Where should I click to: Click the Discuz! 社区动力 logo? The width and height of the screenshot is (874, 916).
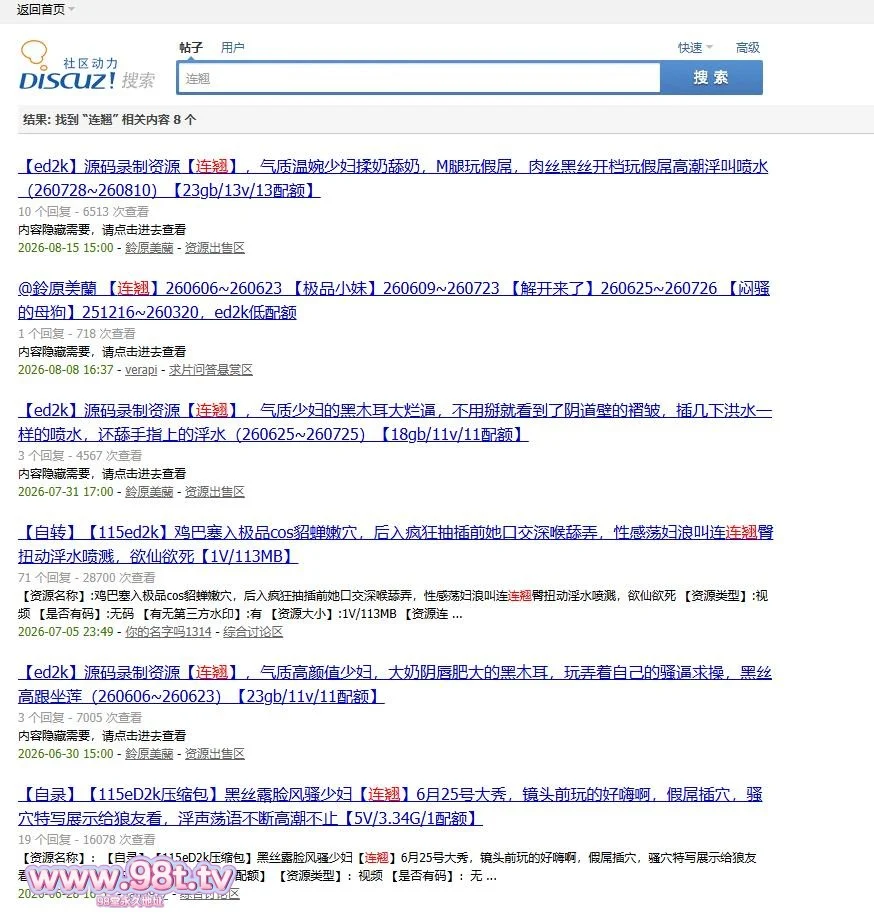(x=88, y=66)
